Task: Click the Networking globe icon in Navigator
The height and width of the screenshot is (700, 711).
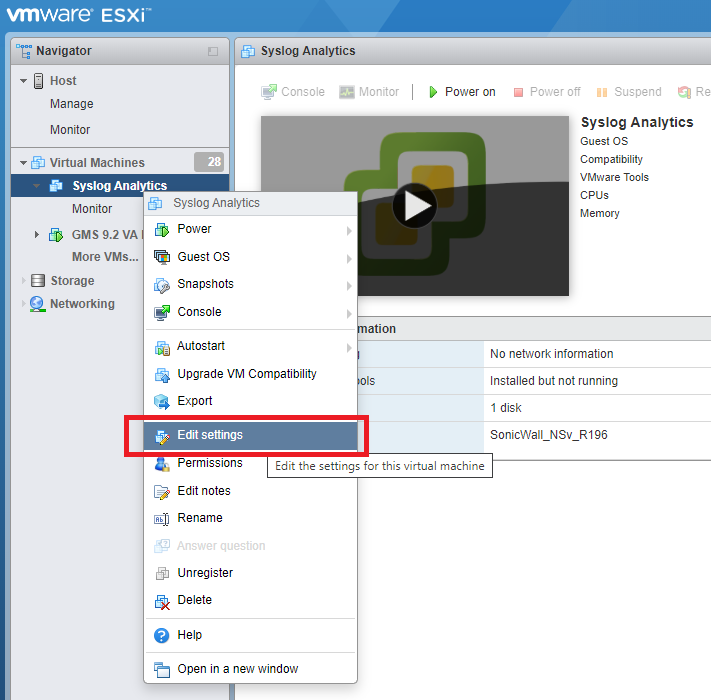Action: [38, 304]
